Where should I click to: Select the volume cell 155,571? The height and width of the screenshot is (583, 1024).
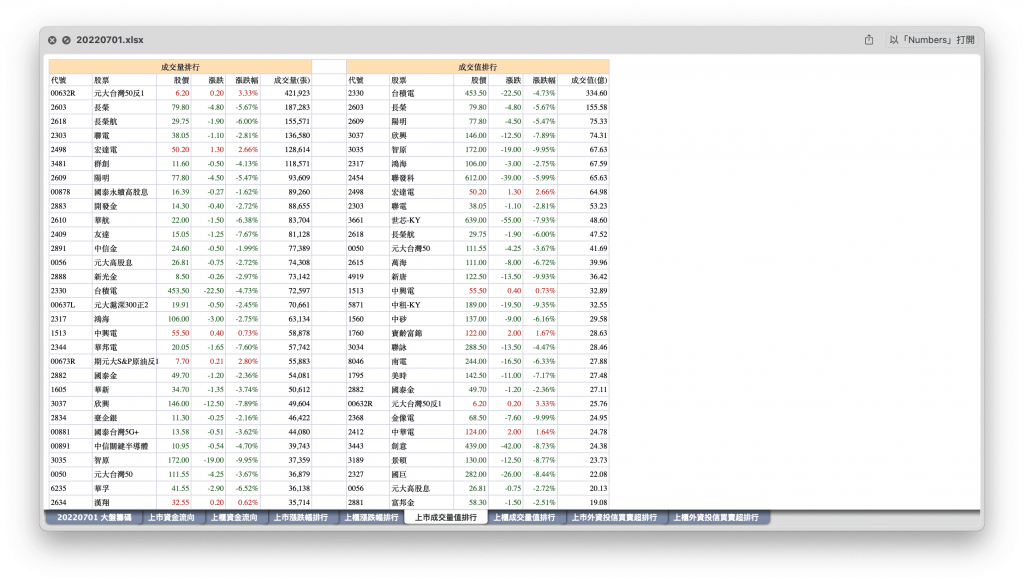coord(286,121)
